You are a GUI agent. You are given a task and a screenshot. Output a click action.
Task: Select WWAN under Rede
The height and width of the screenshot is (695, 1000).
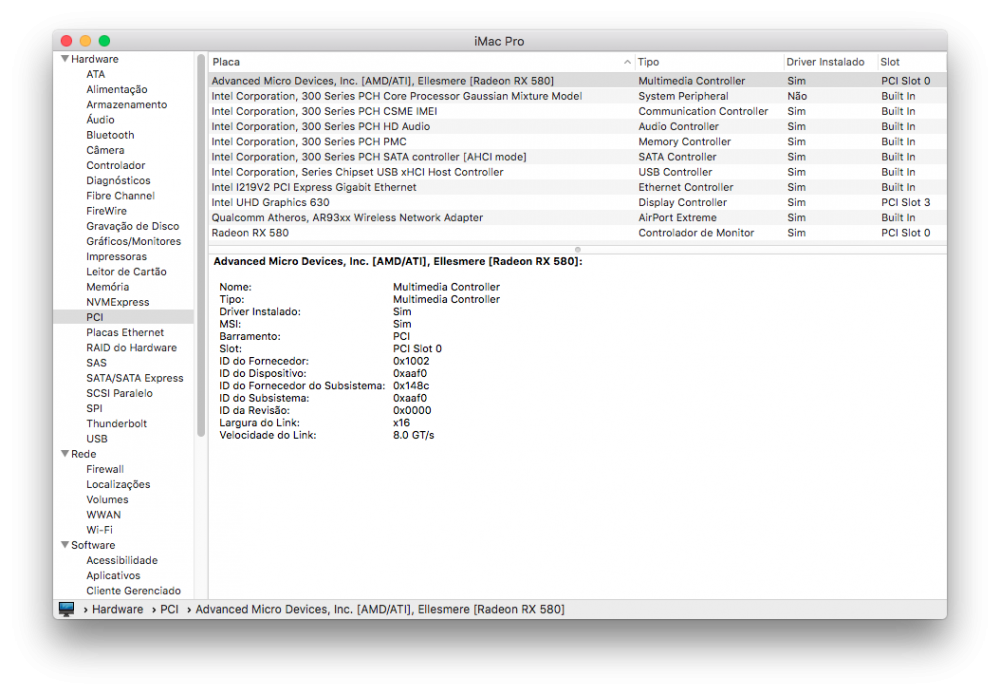click(x=103, y=515)
